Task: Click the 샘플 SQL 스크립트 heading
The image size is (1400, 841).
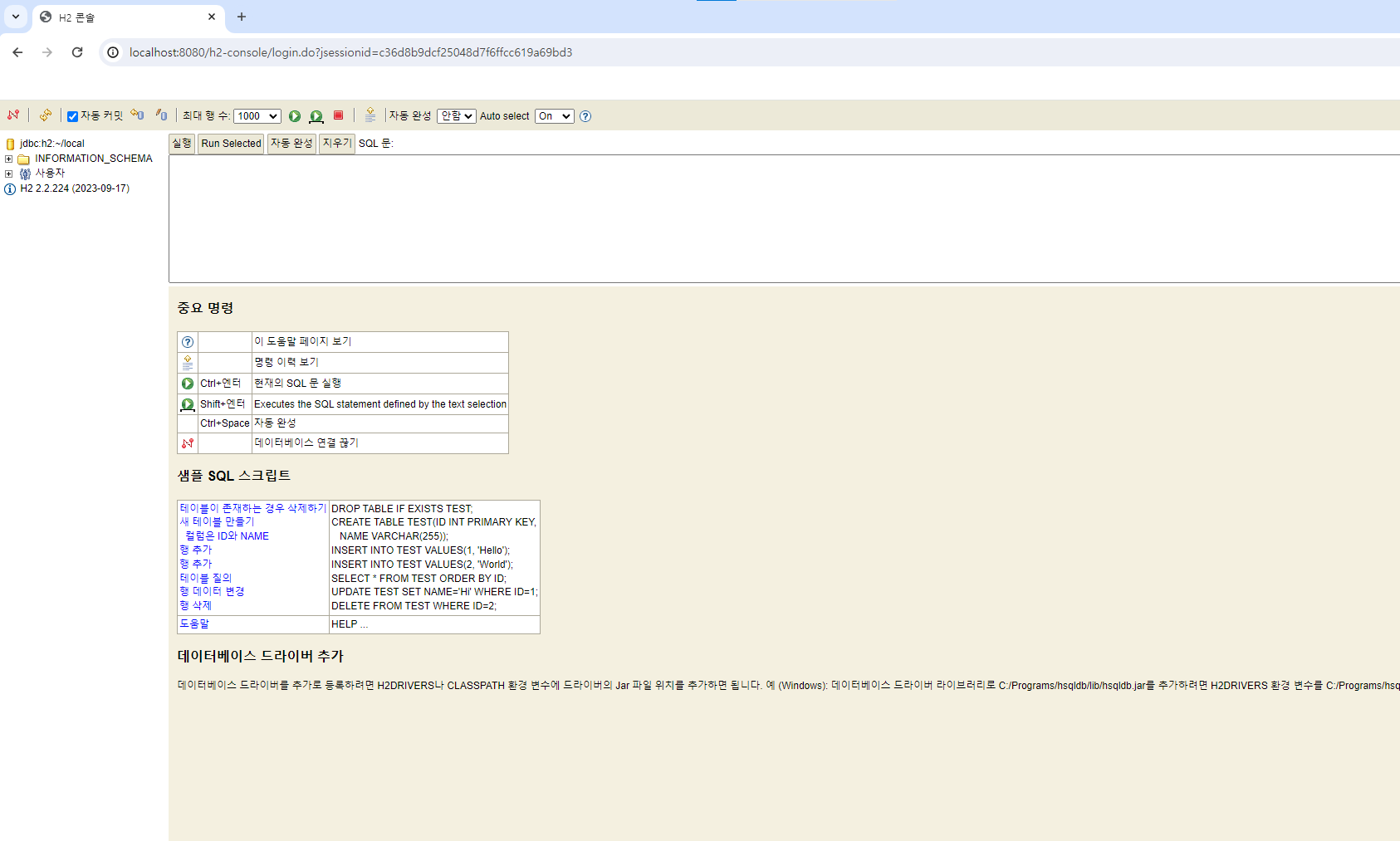Action: pos(234,476)
